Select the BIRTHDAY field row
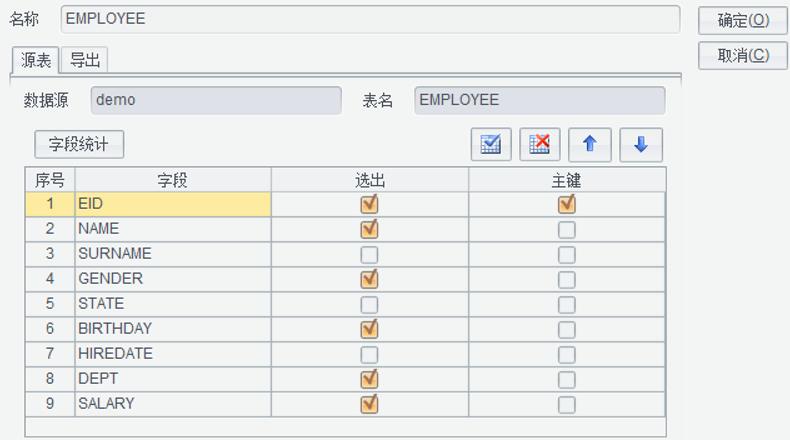This screenshot has width=790, height=440. tap(172, 329)
